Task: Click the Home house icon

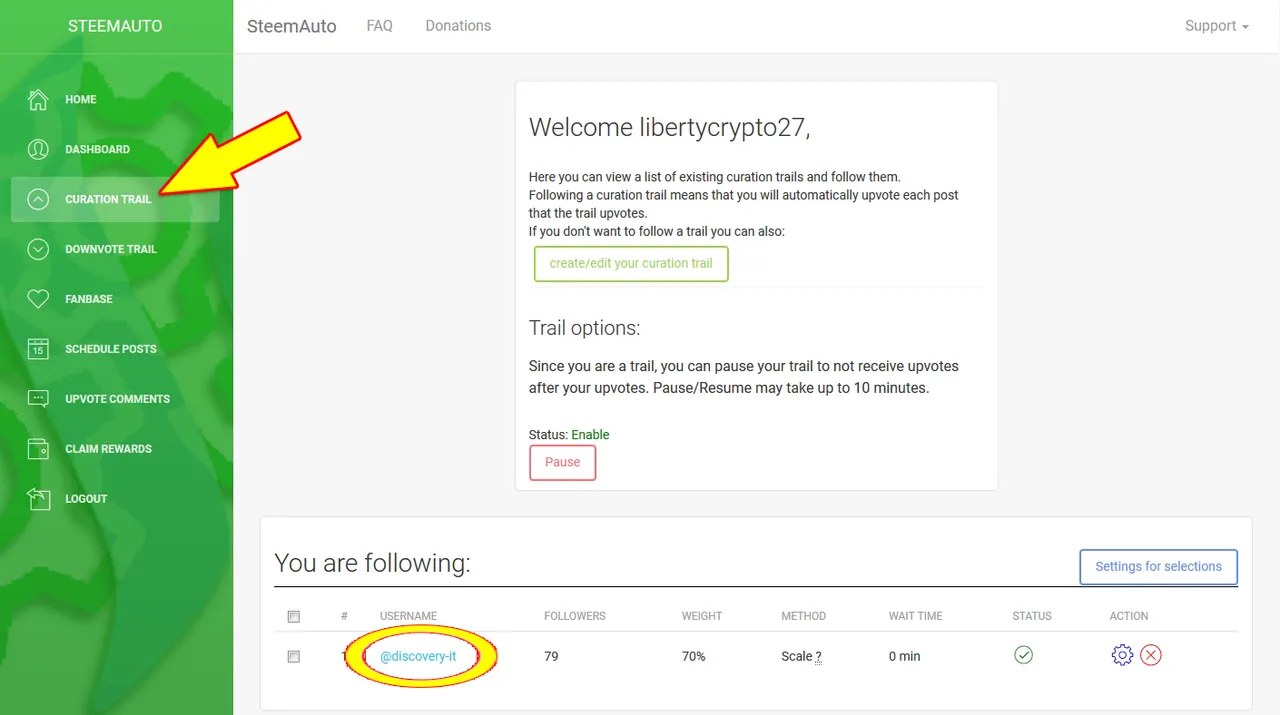Action: [x=38, y=99]
